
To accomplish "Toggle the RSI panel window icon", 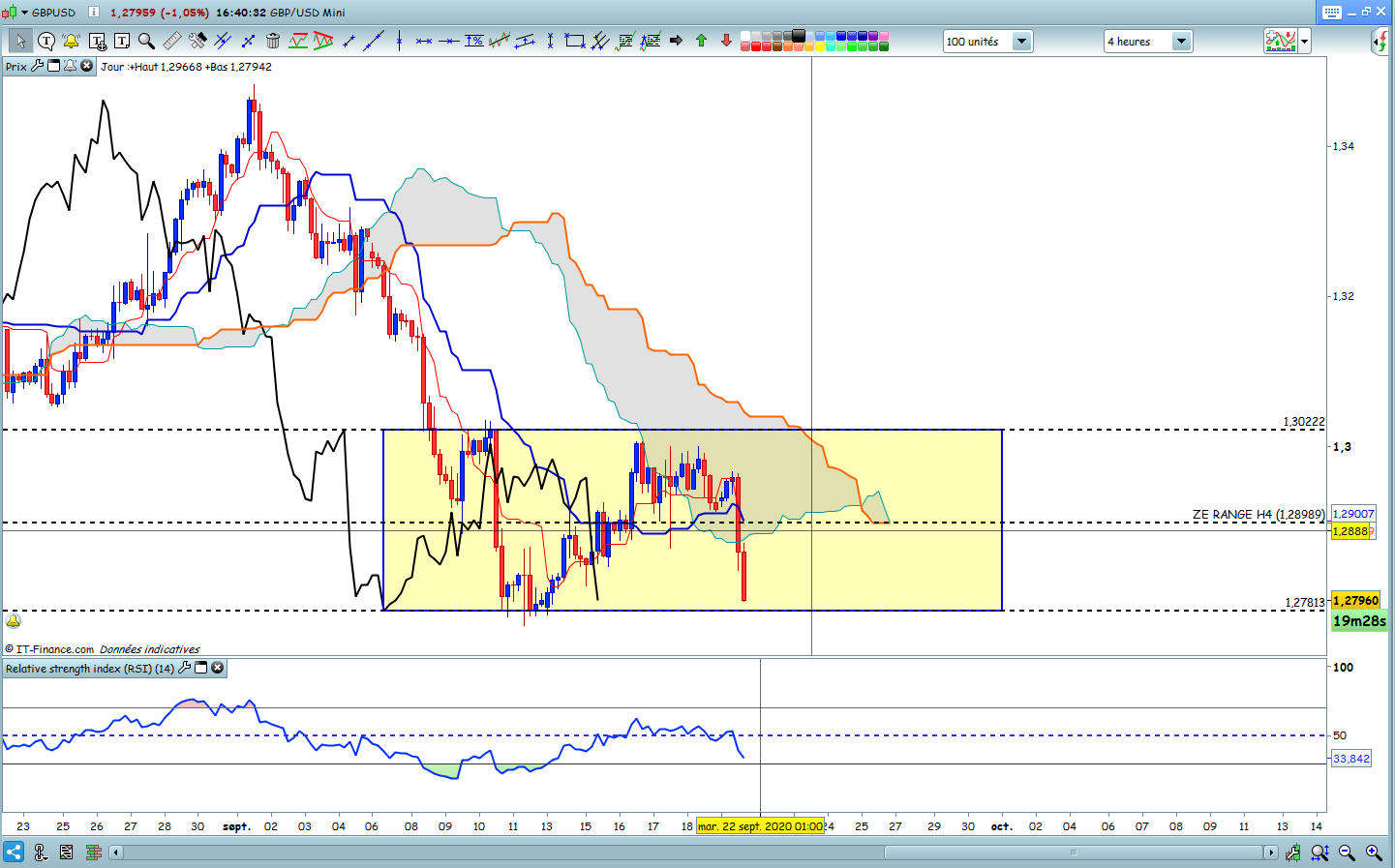I will (x=201, y=668).
